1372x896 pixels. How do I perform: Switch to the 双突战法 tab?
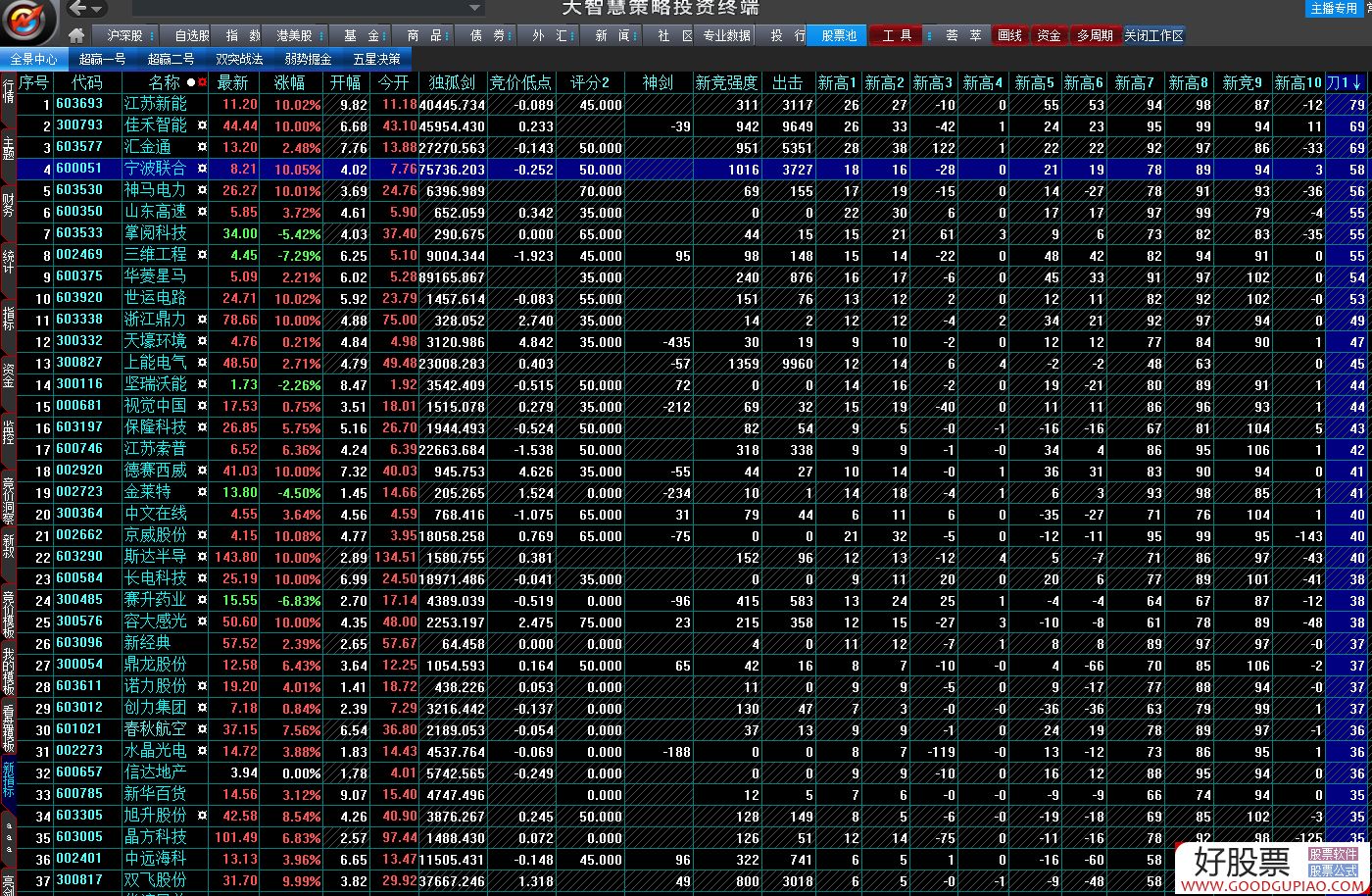pos(239,59)
